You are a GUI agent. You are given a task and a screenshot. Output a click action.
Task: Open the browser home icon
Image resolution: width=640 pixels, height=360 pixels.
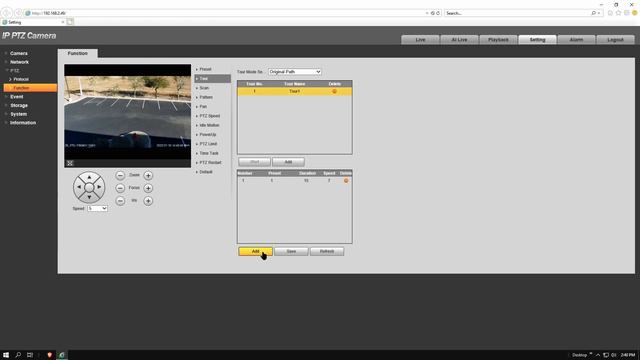(x=610, y=13)
